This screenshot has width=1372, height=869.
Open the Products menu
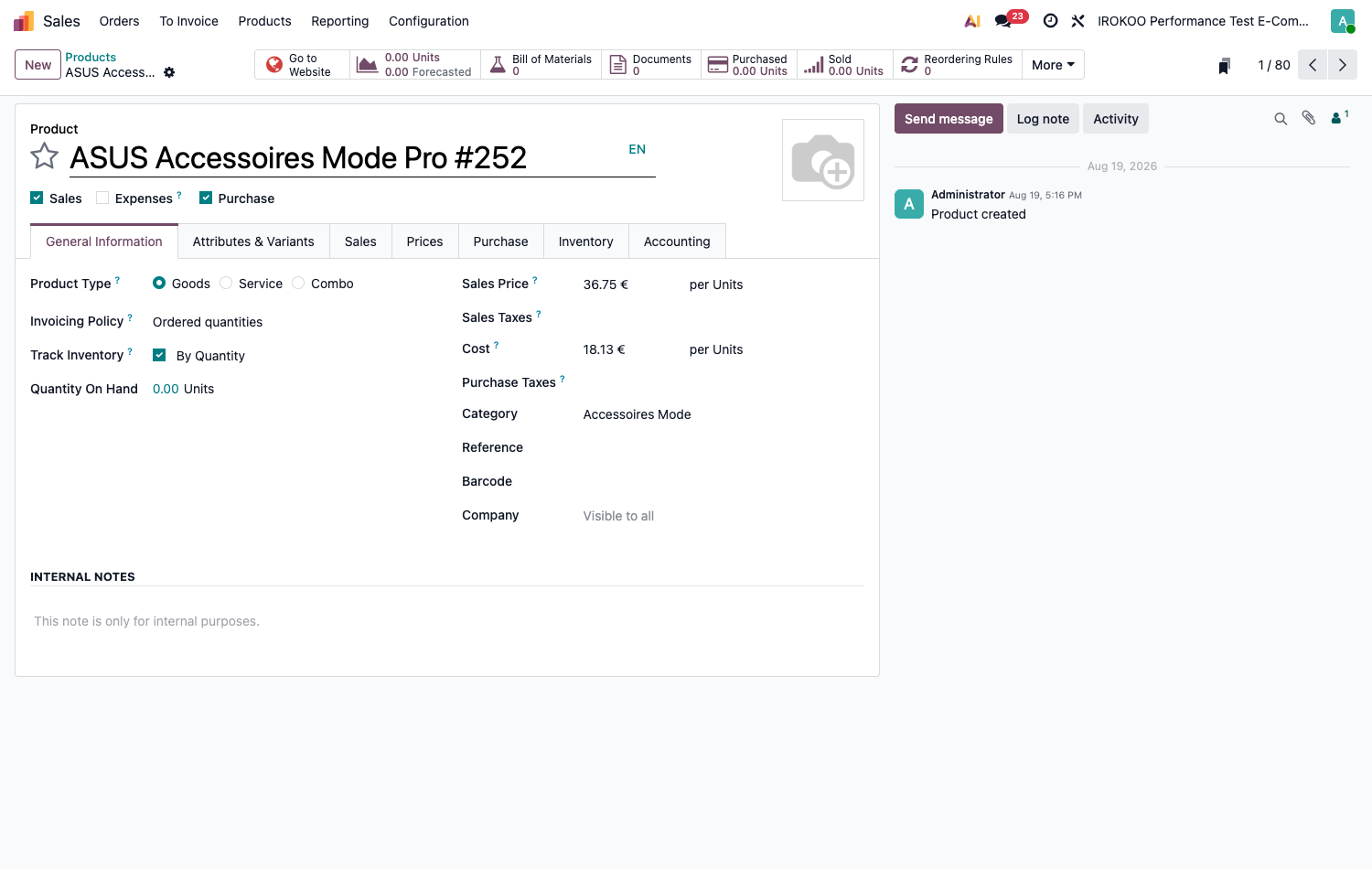264,21
